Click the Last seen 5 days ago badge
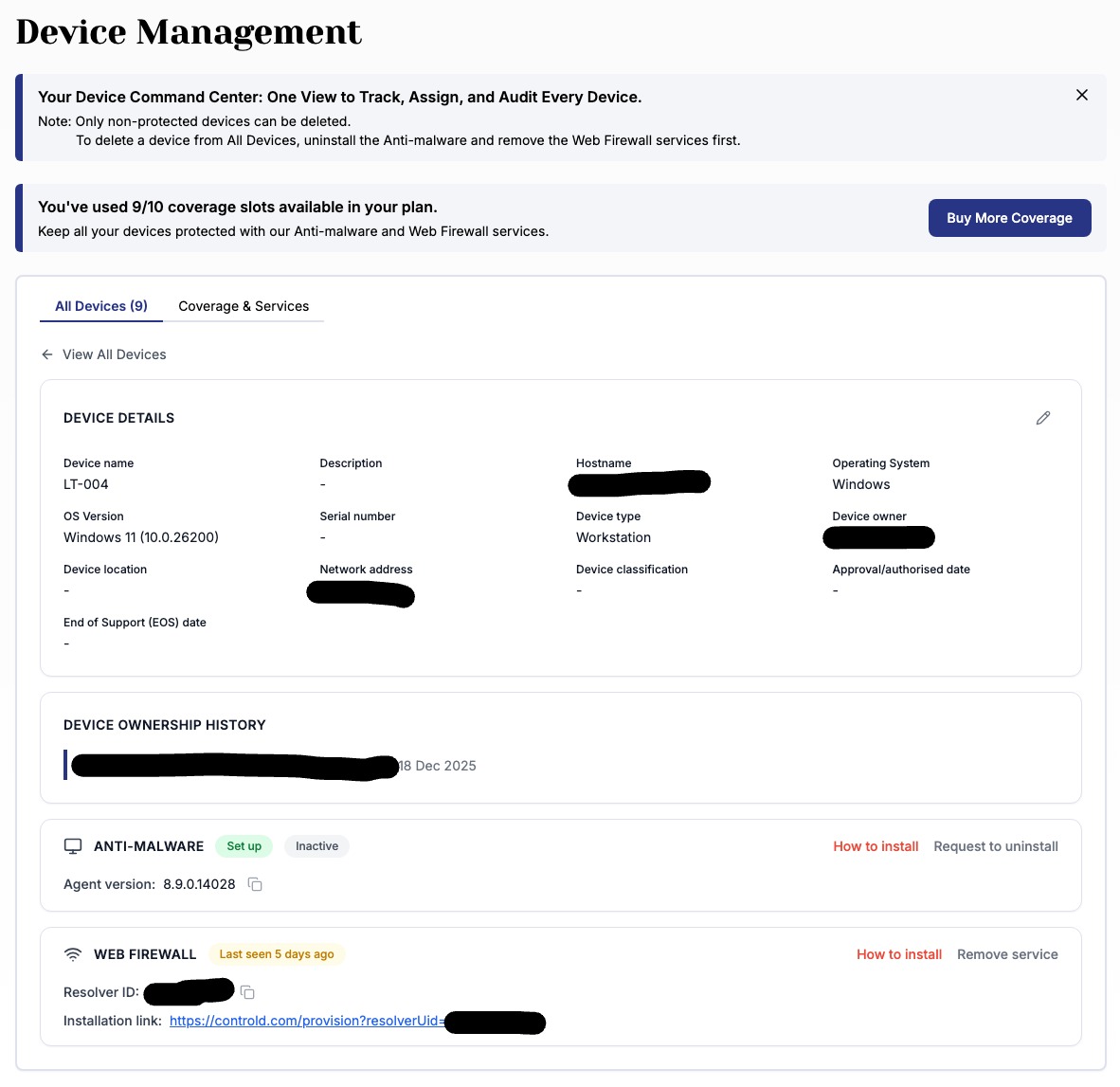This screenshot has width=1120, height=1087. (x=277, y=954)
